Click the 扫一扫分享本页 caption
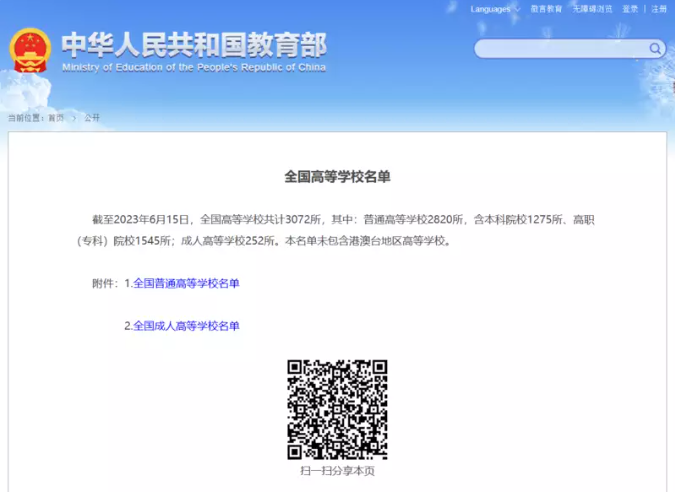The height and width of the screenshot is (501, 675). (x=337, y=470)
